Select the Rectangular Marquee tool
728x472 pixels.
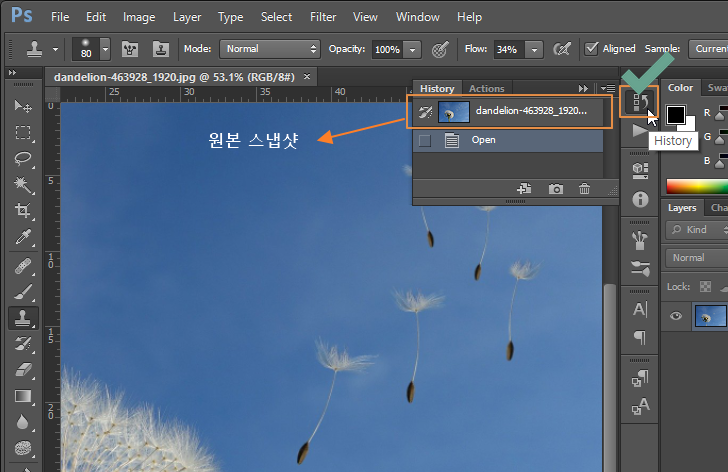(x=22, y=133)
